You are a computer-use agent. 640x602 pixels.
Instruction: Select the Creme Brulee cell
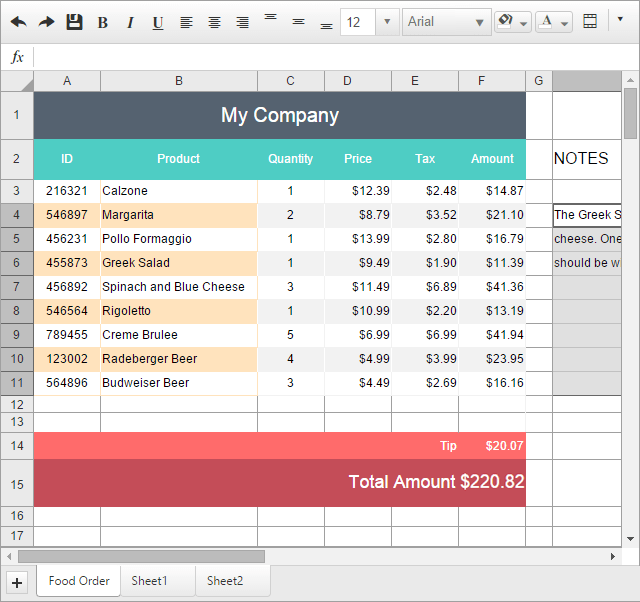179,335
